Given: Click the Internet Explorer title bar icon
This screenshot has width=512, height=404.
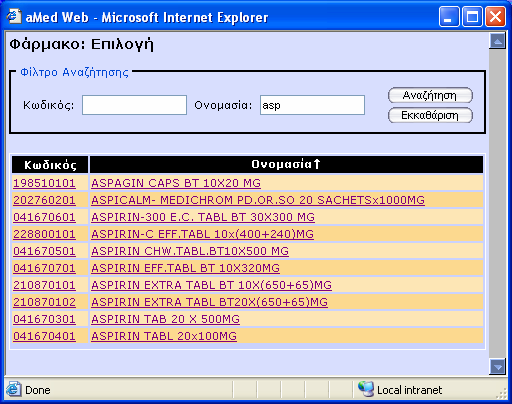Looking at the screenshot, I should [x=14, y=16].
